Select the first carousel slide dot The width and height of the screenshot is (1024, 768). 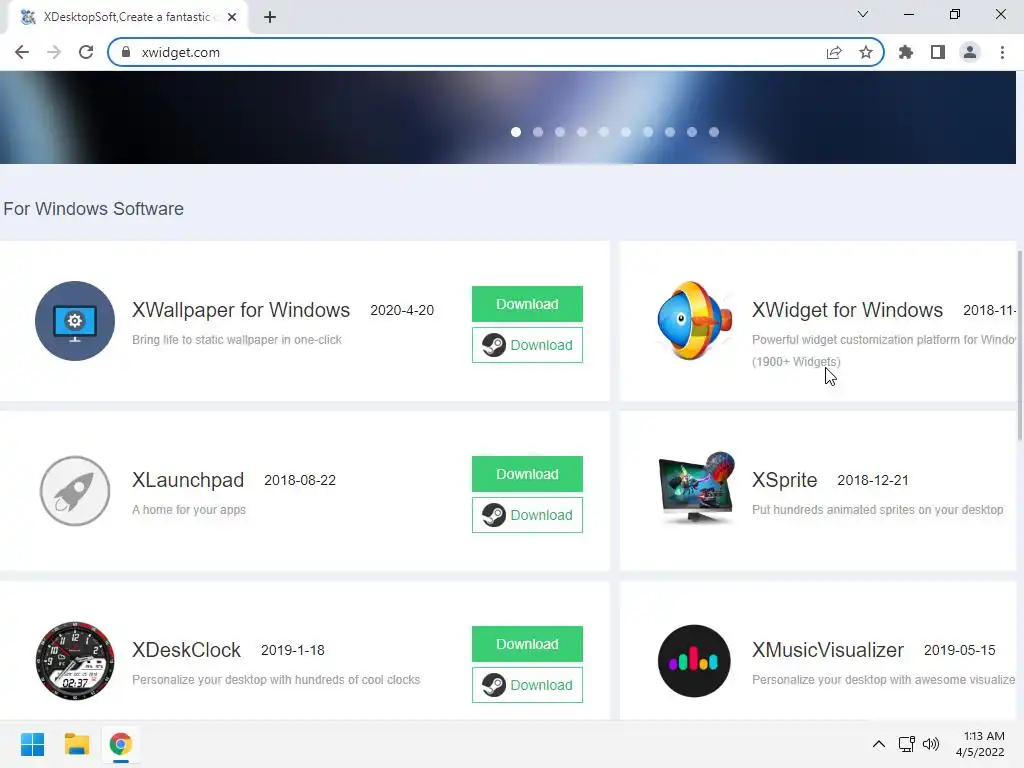tap(516, 132)
